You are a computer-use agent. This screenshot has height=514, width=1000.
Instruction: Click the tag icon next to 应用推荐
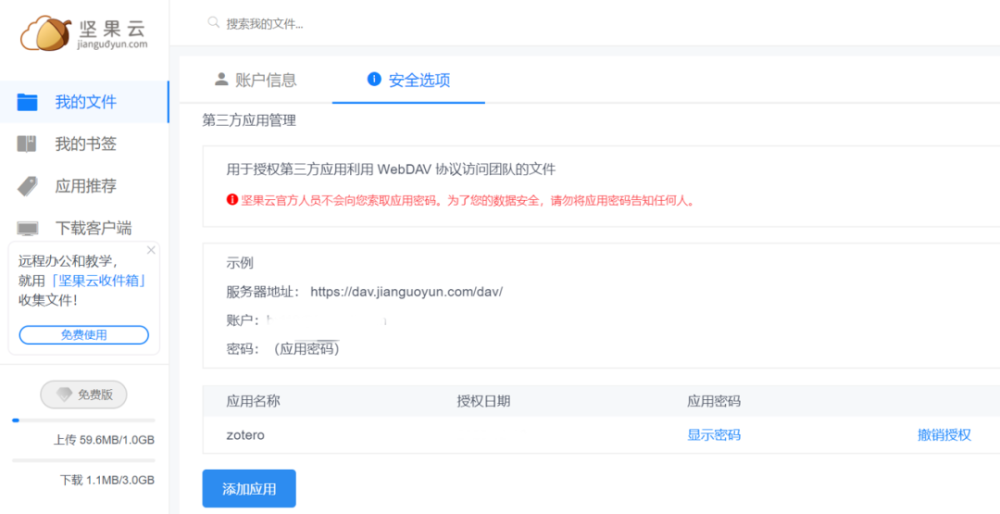[x=27, y=186]
